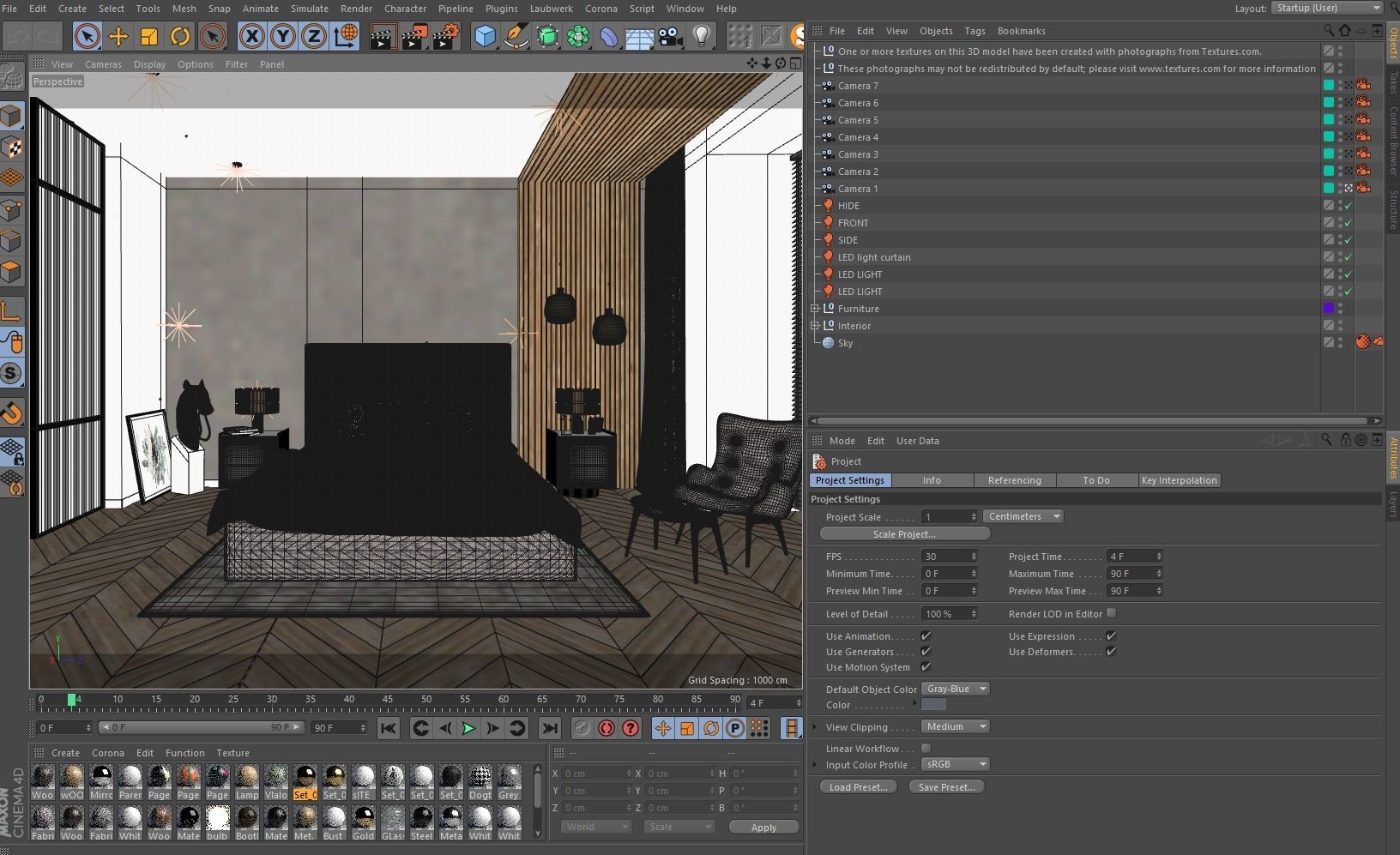Viewport: 1400px width, 855px height.
Task: Open Input Color Profile sRGB dropdown
Action: tap(956, 764)
